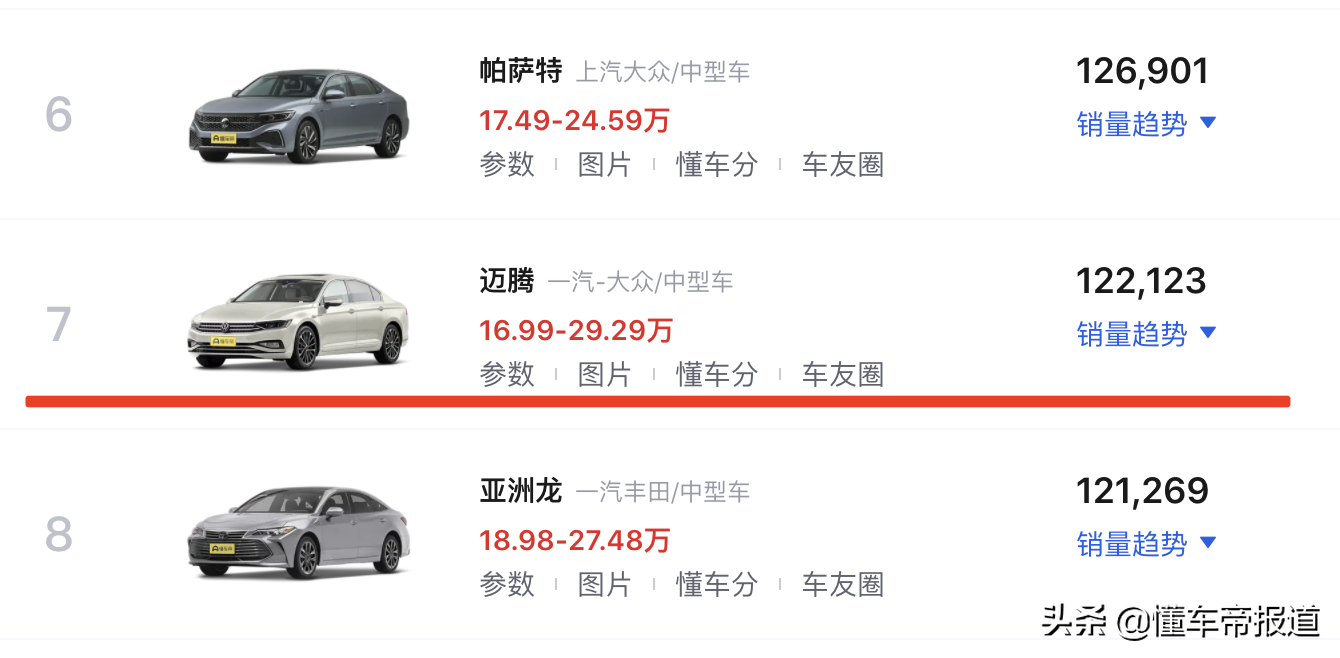Open 车友圈 for 亚洲龙
Viewport: 1340px width, 658px height.
tap(843, 584)
